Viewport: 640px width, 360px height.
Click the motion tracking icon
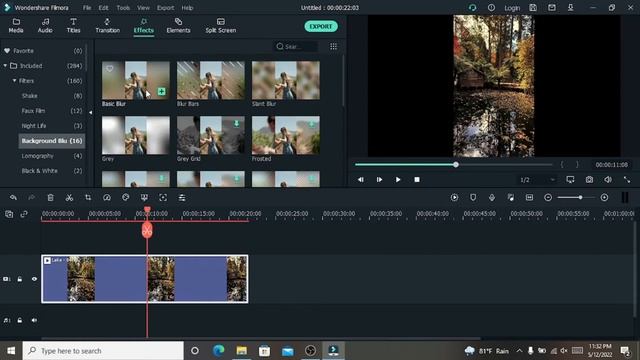pyautogui.click(x=163, y=198)
